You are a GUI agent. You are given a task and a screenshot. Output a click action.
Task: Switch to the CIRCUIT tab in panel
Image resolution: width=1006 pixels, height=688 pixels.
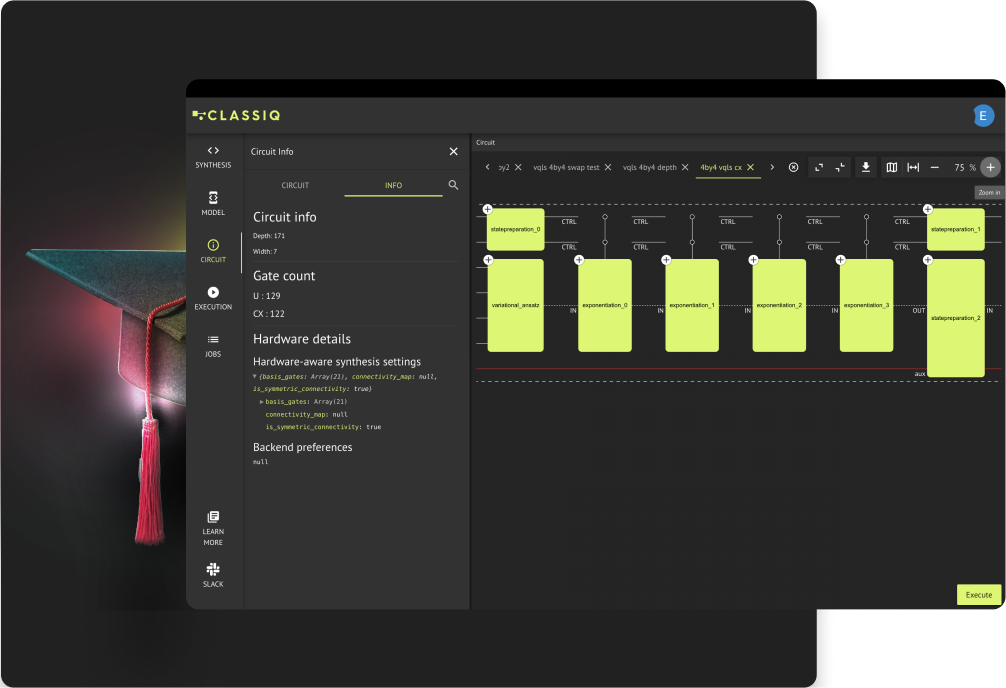click(295, 185)
